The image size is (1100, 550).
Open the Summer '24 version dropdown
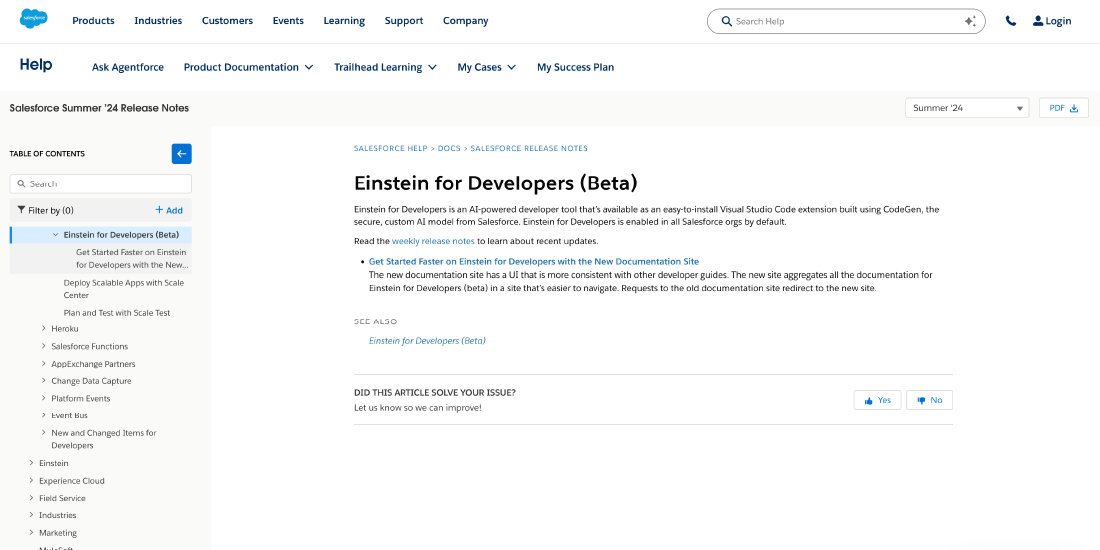(966, 108)
